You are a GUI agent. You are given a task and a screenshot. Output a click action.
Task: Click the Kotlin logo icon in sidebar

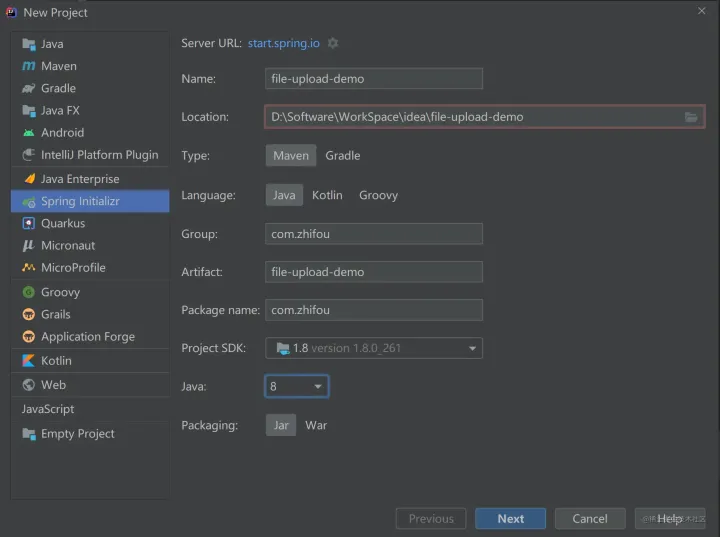tap(28, 361)
